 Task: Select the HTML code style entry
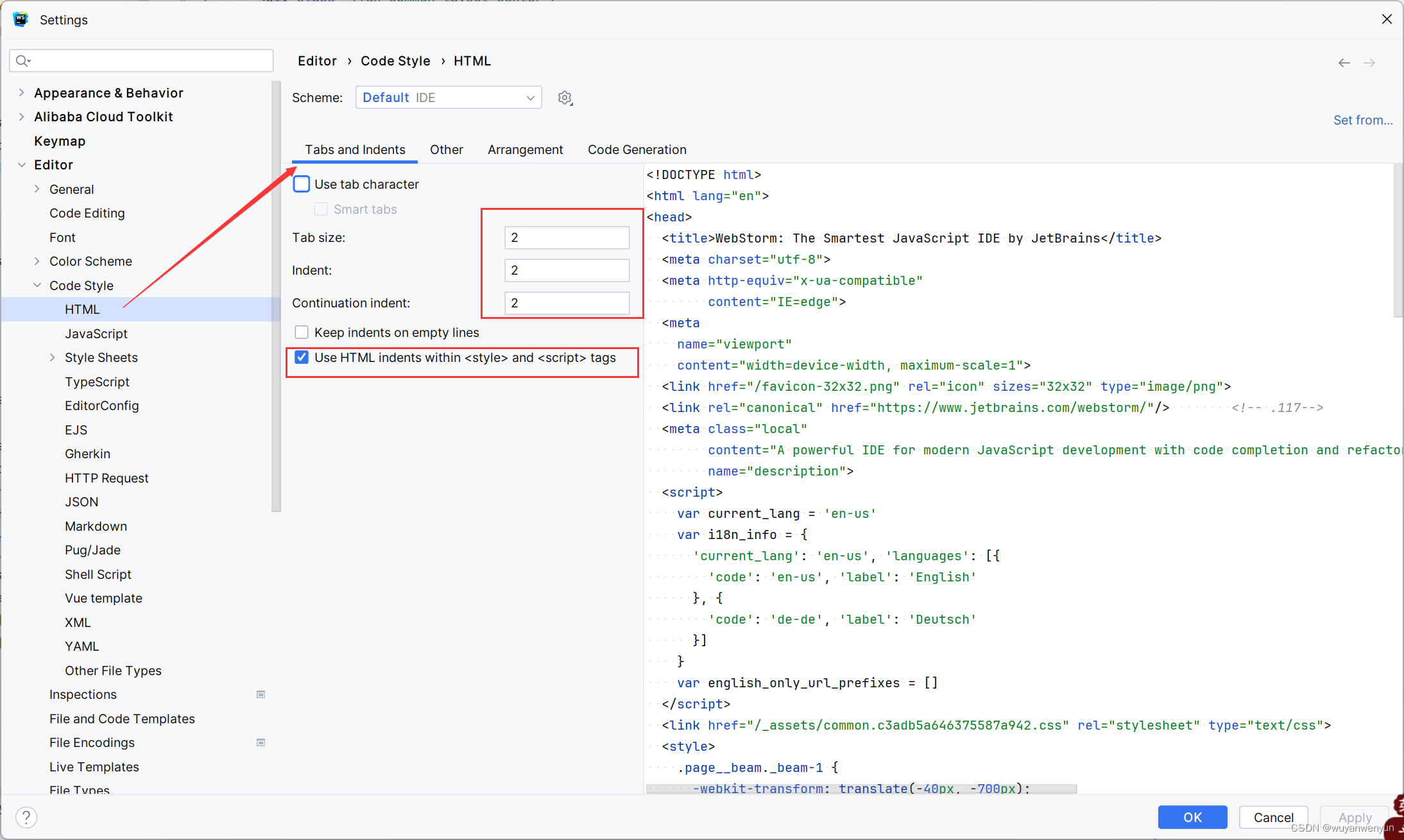[x=82, y=309]
